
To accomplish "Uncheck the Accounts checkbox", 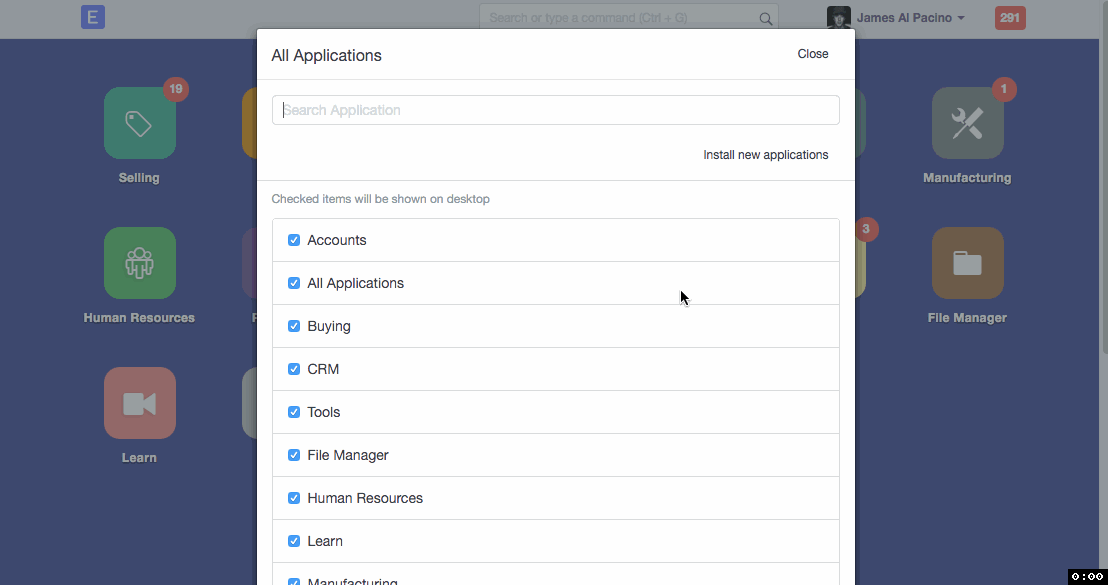I will 294,240.
